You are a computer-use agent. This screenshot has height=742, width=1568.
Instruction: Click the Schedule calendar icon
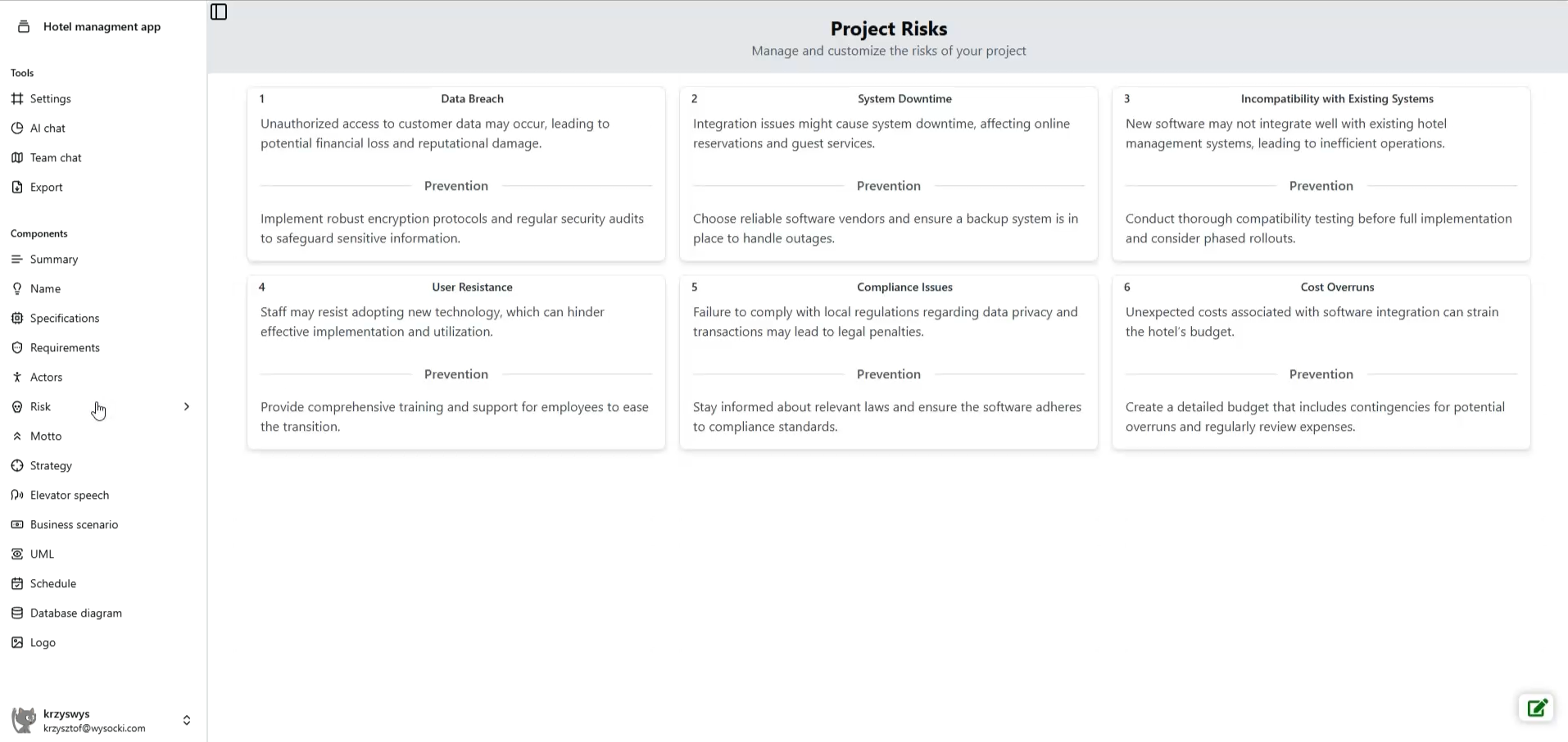click(x=17, y=584)
